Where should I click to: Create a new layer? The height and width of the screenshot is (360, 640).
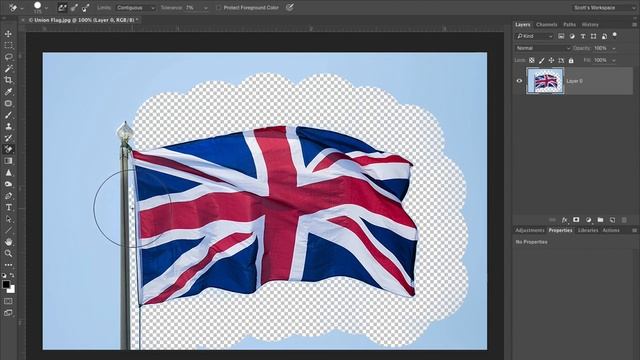click(612, 220)
